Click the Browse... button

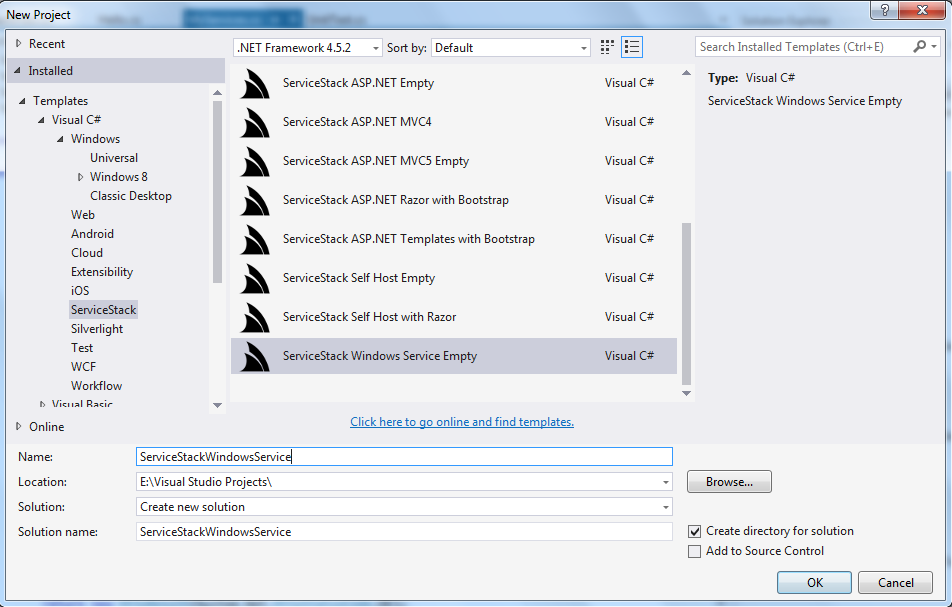729,482
